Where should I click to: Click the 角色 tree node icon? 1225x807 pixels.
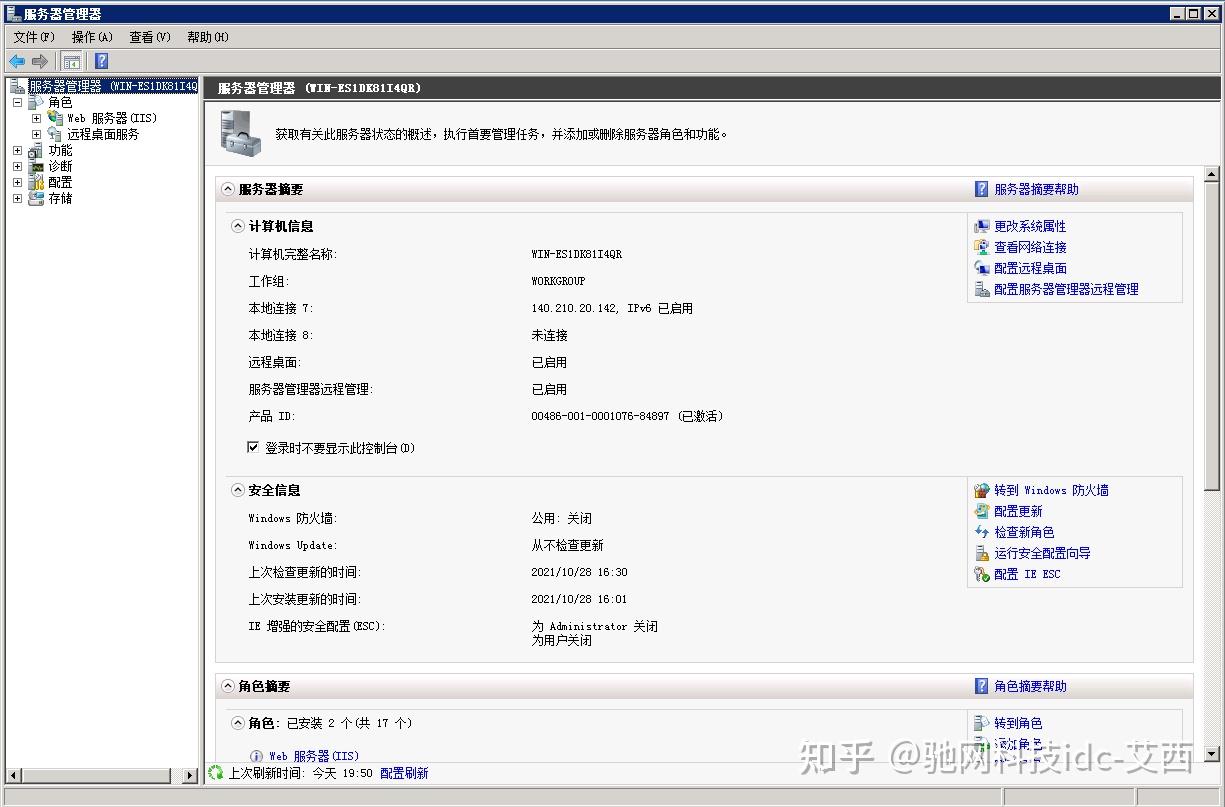(x=36, y=102)
